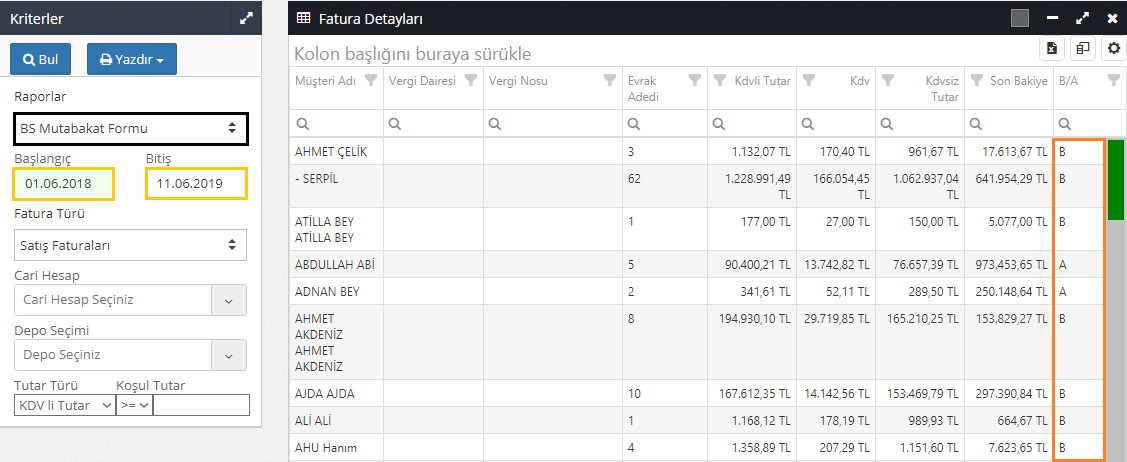This screenshot has width=1127, height=462.
Task: Click filter icon on Müşteri Adı column
Action: point(370,81)
